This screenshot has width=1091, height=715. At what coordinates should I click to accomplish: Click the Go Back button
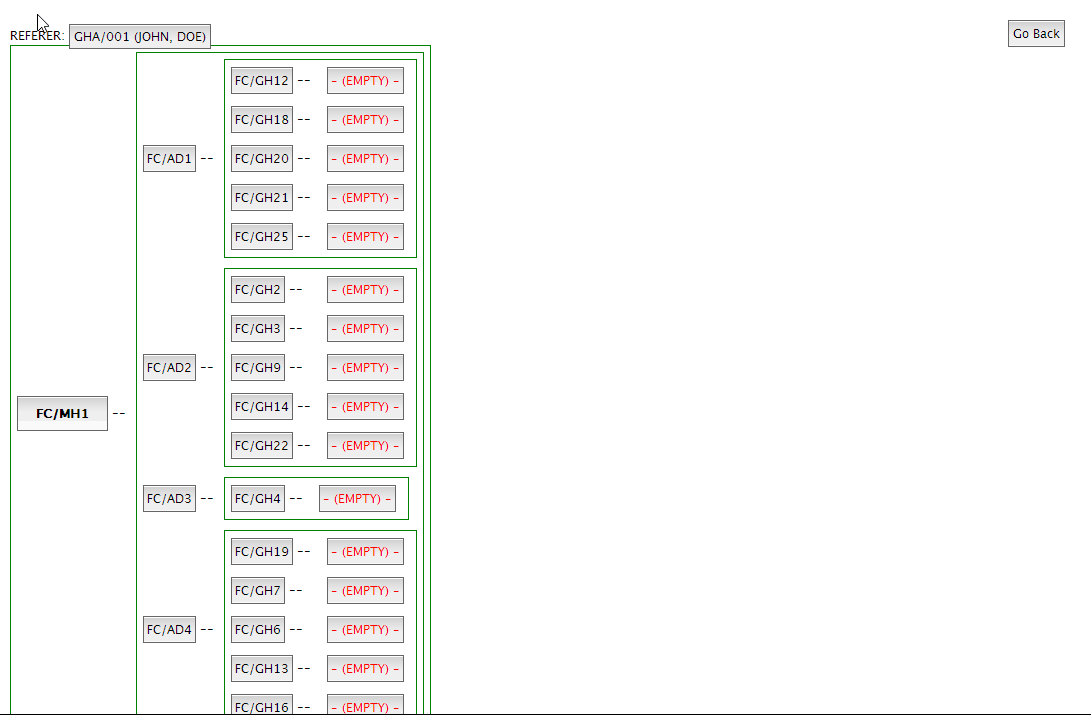pos(1035,34)
